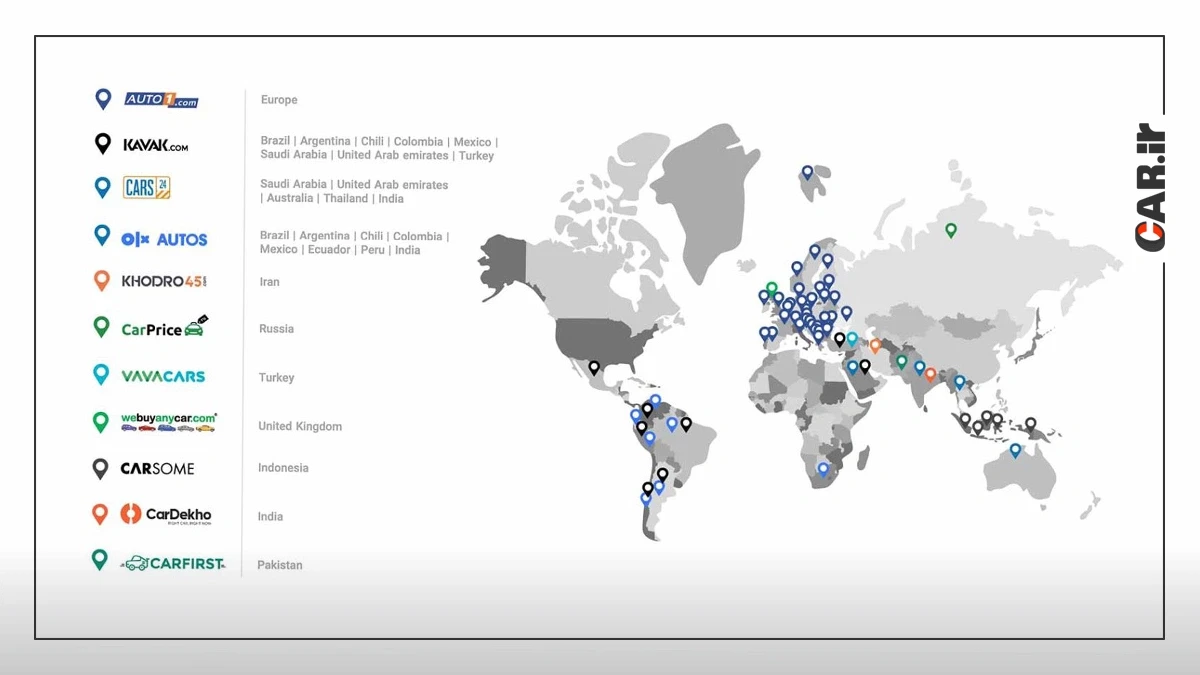Click the 'Turkey' label next to VAVACARS
This screenshot has height=675, width=1200.
[277, 378]
